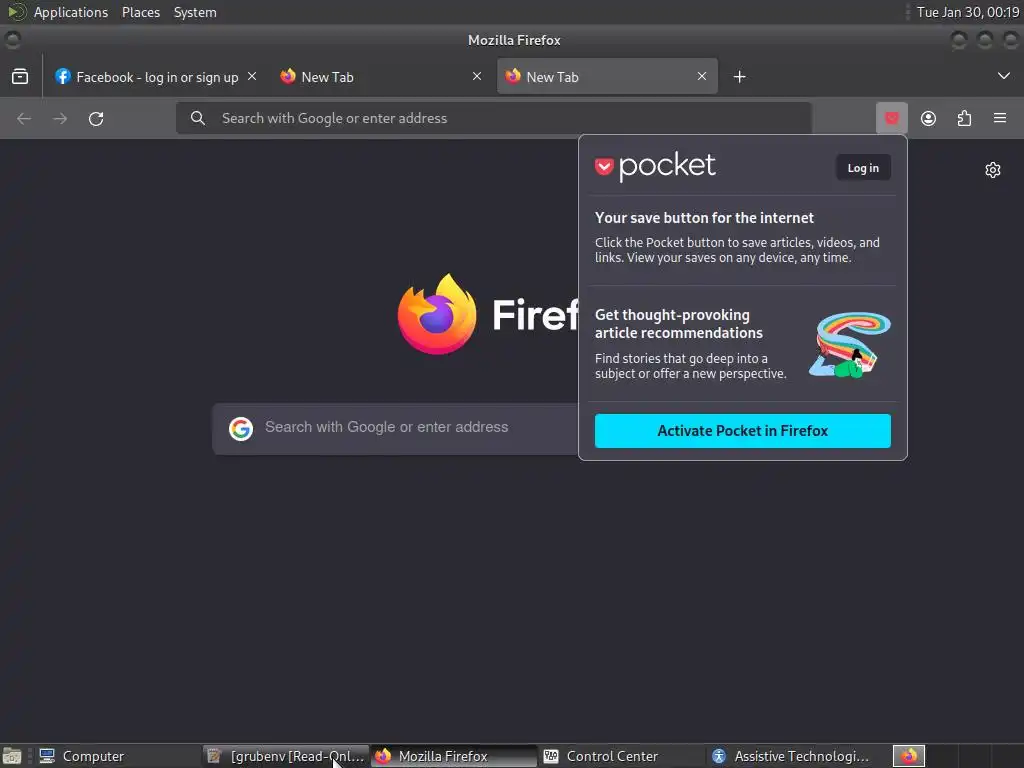Viewport: 1024px width, 768px height.
Task: Select the active New Tab
Action: (607, 76)
